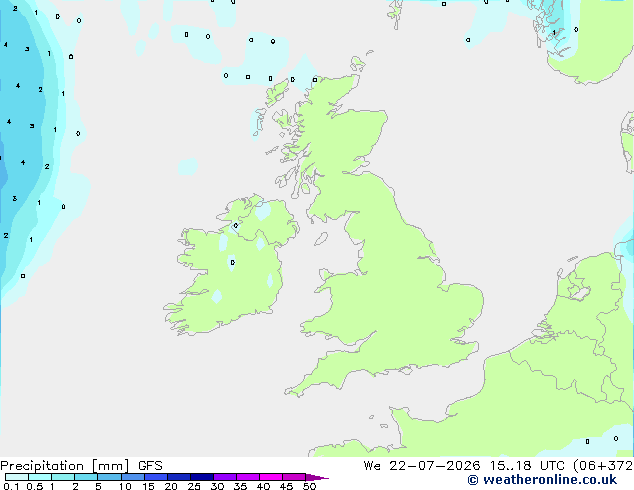Click the "We" weekday abbreviation
634x490 pixels.
tap(372, 466)
